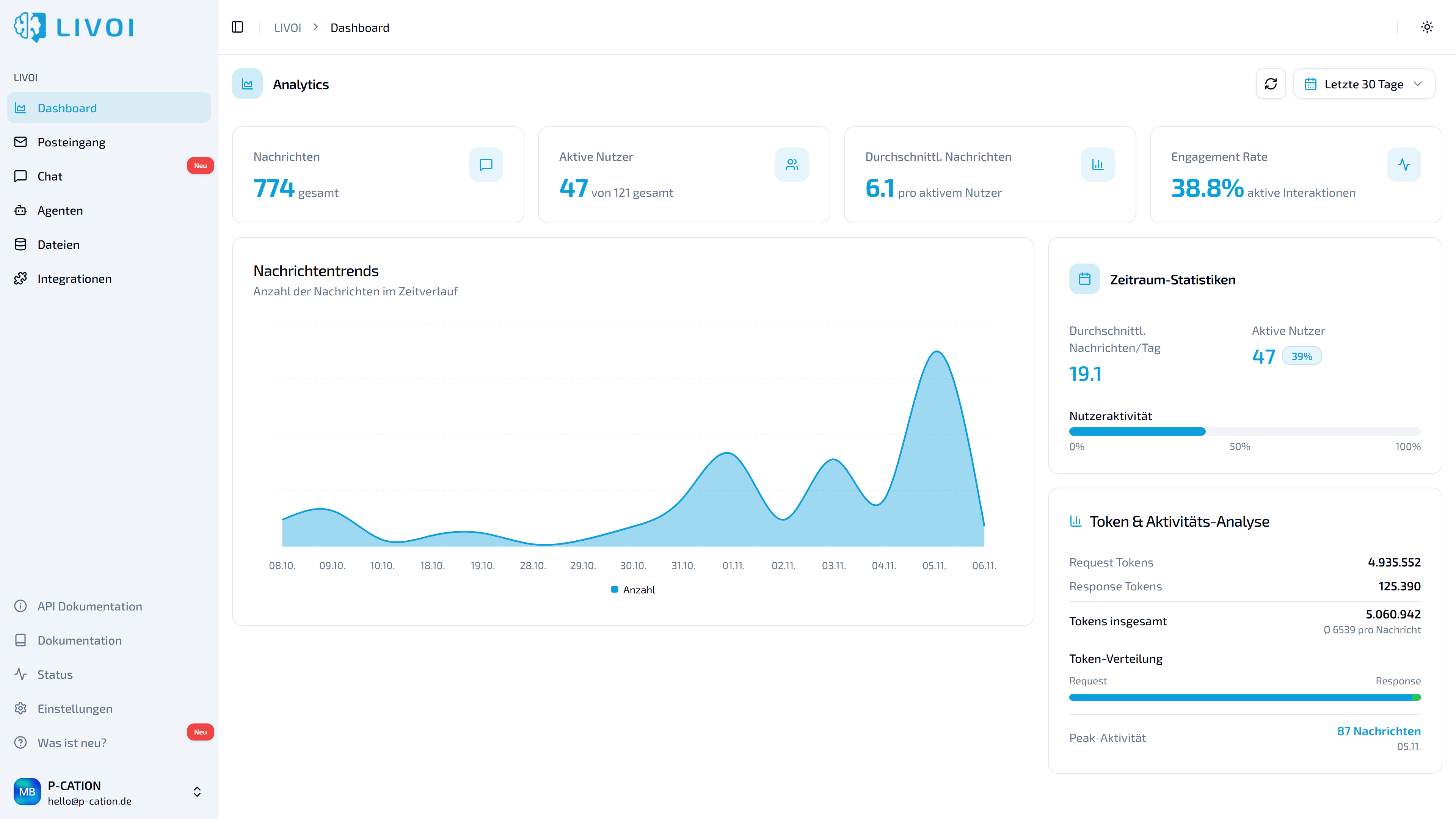Toggle light/dark mode with the sun icon
The height and width of the screenshot is (819, 1456).
[x=1426, y=27]
